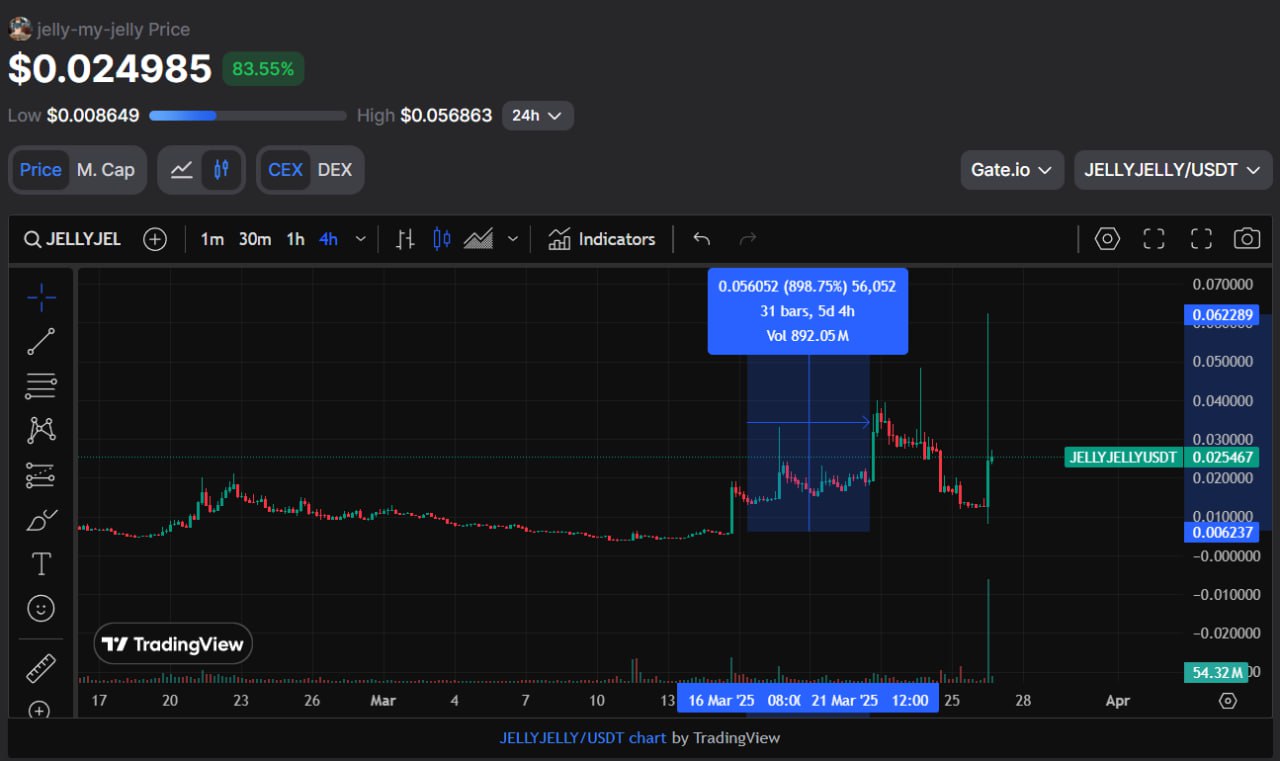Click the jelly-my-jelly coin avatar
Image resolution: width=1280 pixels, height=761 pixels.
pyautogui.click(x=20, y=28)
